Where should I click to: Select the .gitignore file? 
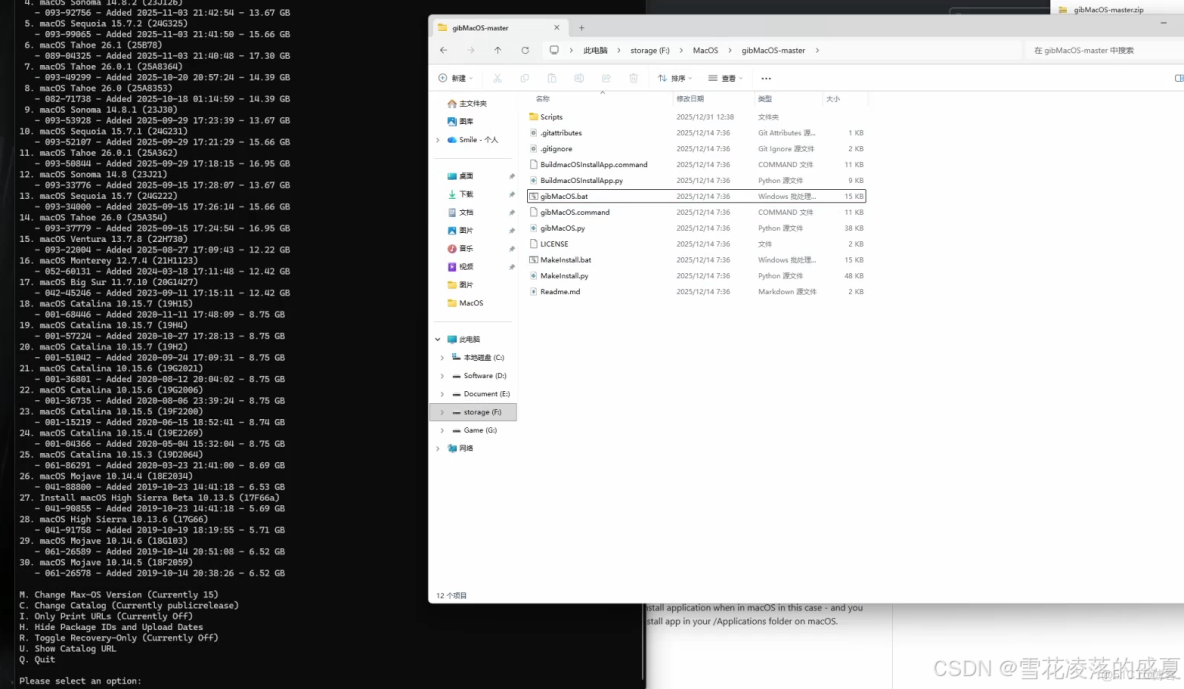click(696, 149)
